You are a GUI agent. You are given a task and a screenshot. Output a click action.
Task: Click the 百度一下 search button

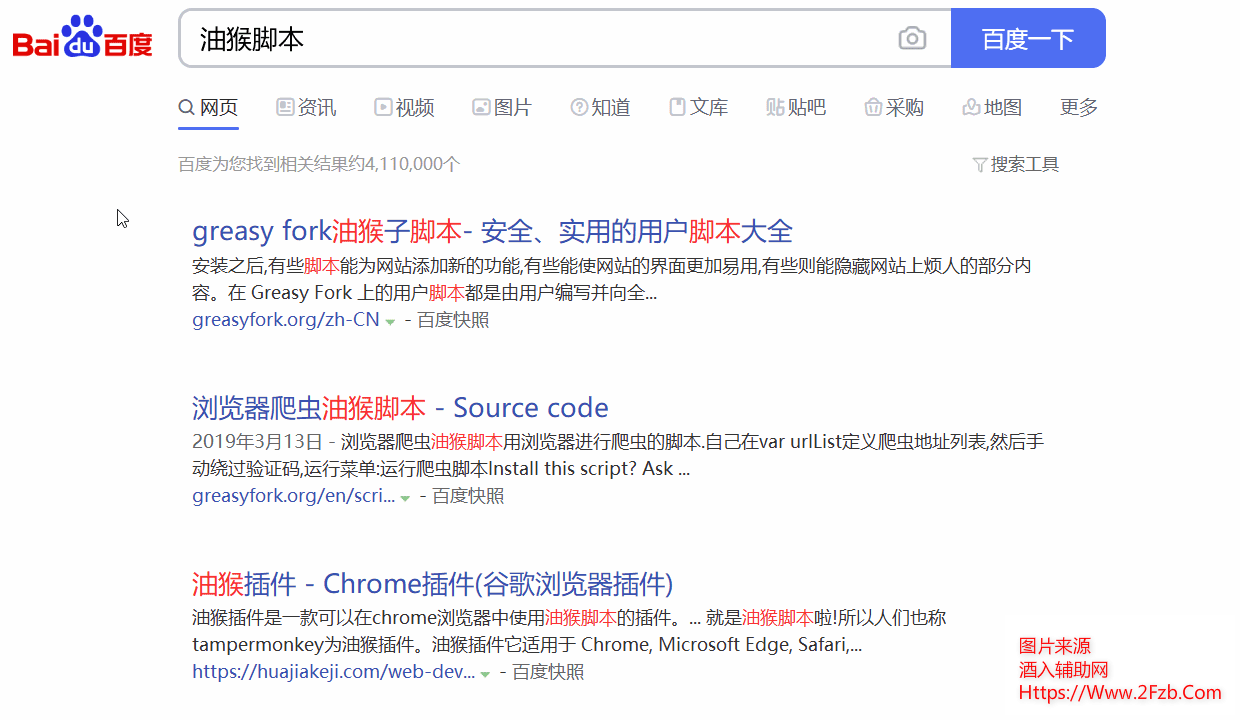tap(1028, 39)
